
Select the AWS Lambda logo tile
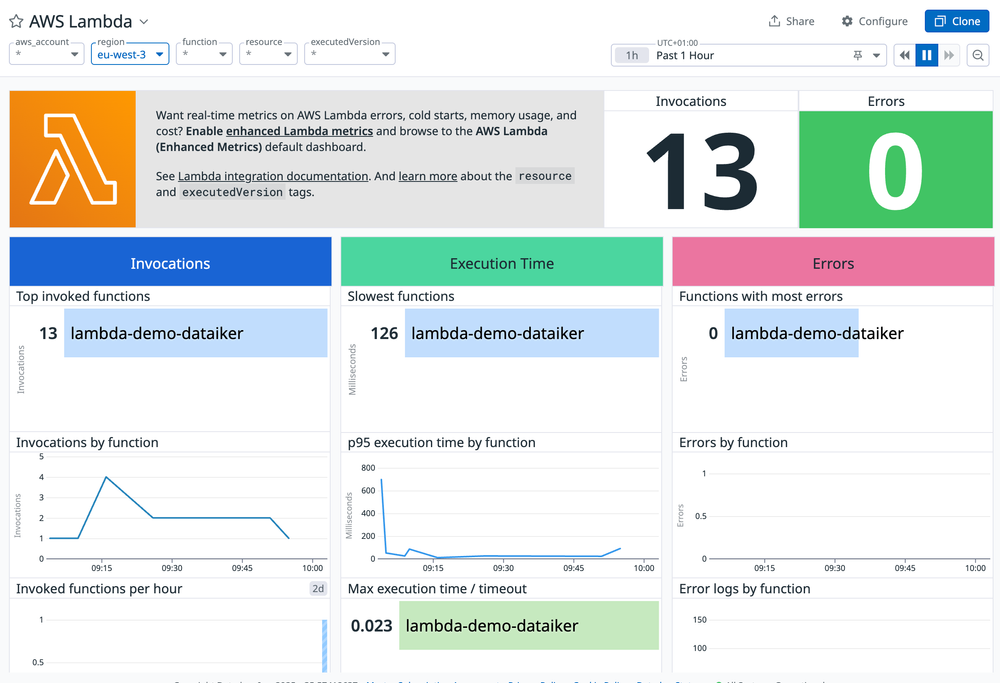72,158
